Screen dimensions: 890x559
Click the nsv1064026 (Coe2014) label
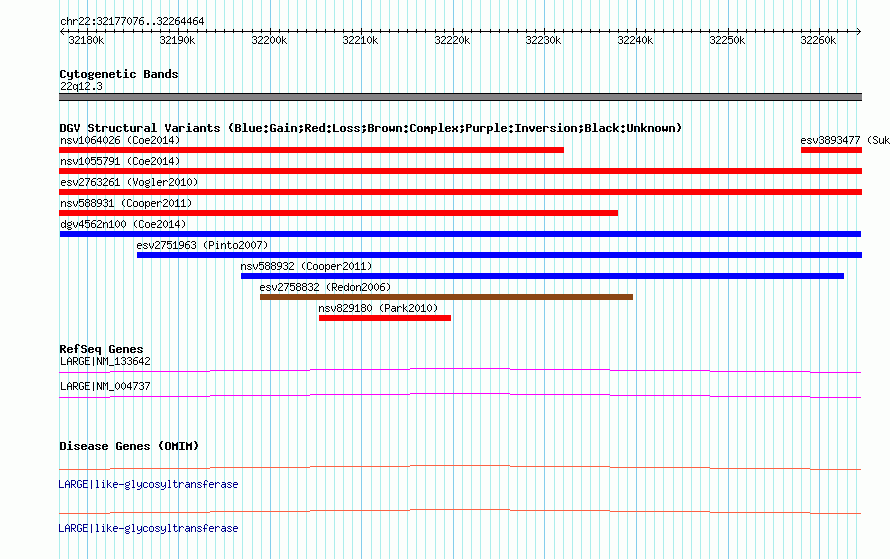click(120, 140)
